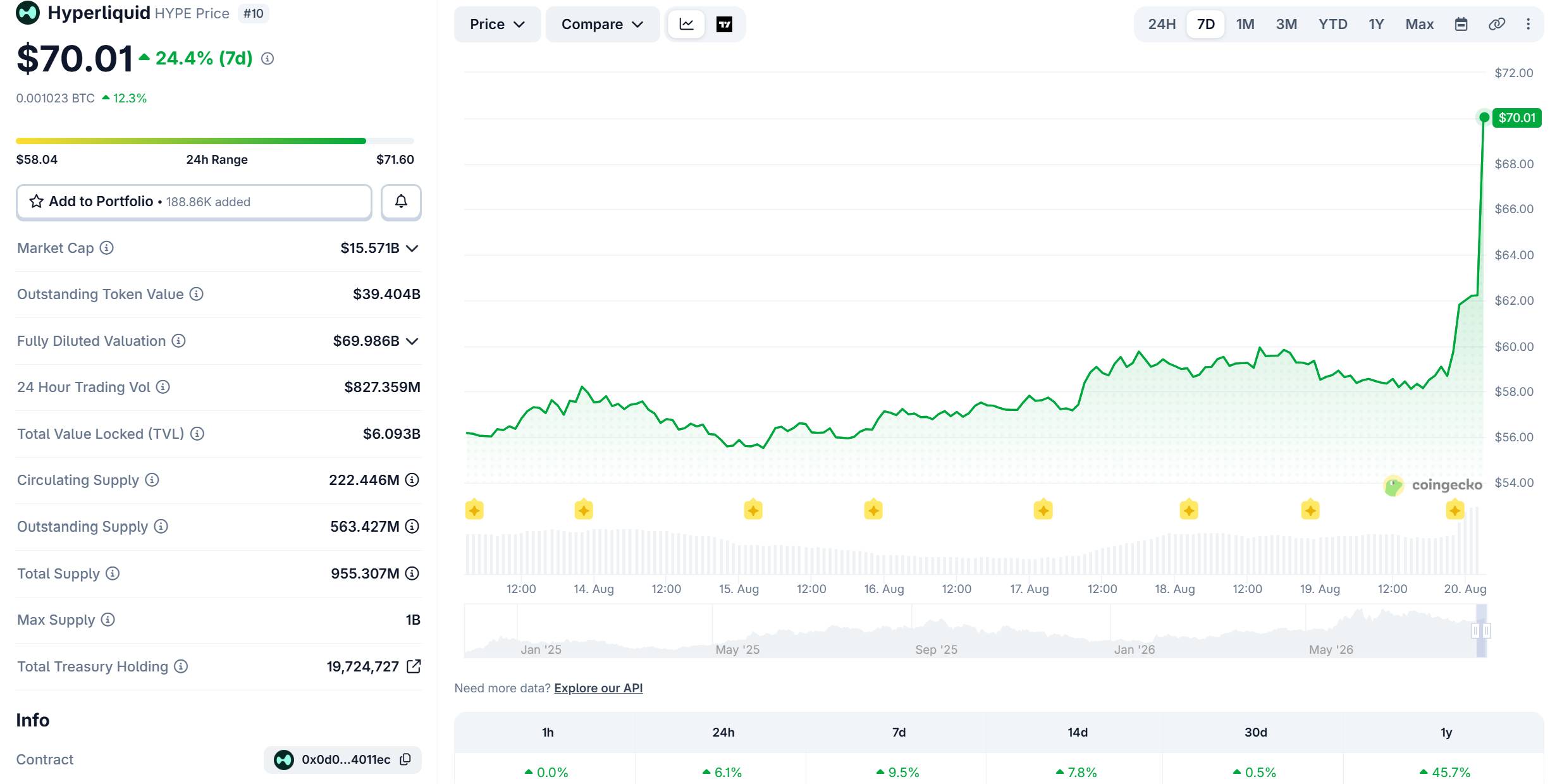
Task: Show Total Value Locked info tooltip
Action: click(197, 434)
